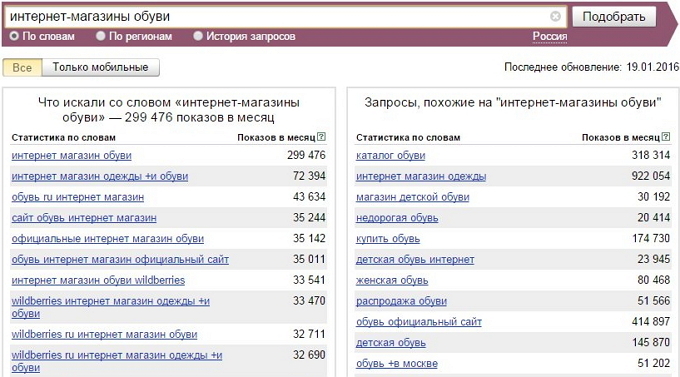Click the value '80 468'
This screenshot has width=680, height=377.
click(x=654, y=280)
